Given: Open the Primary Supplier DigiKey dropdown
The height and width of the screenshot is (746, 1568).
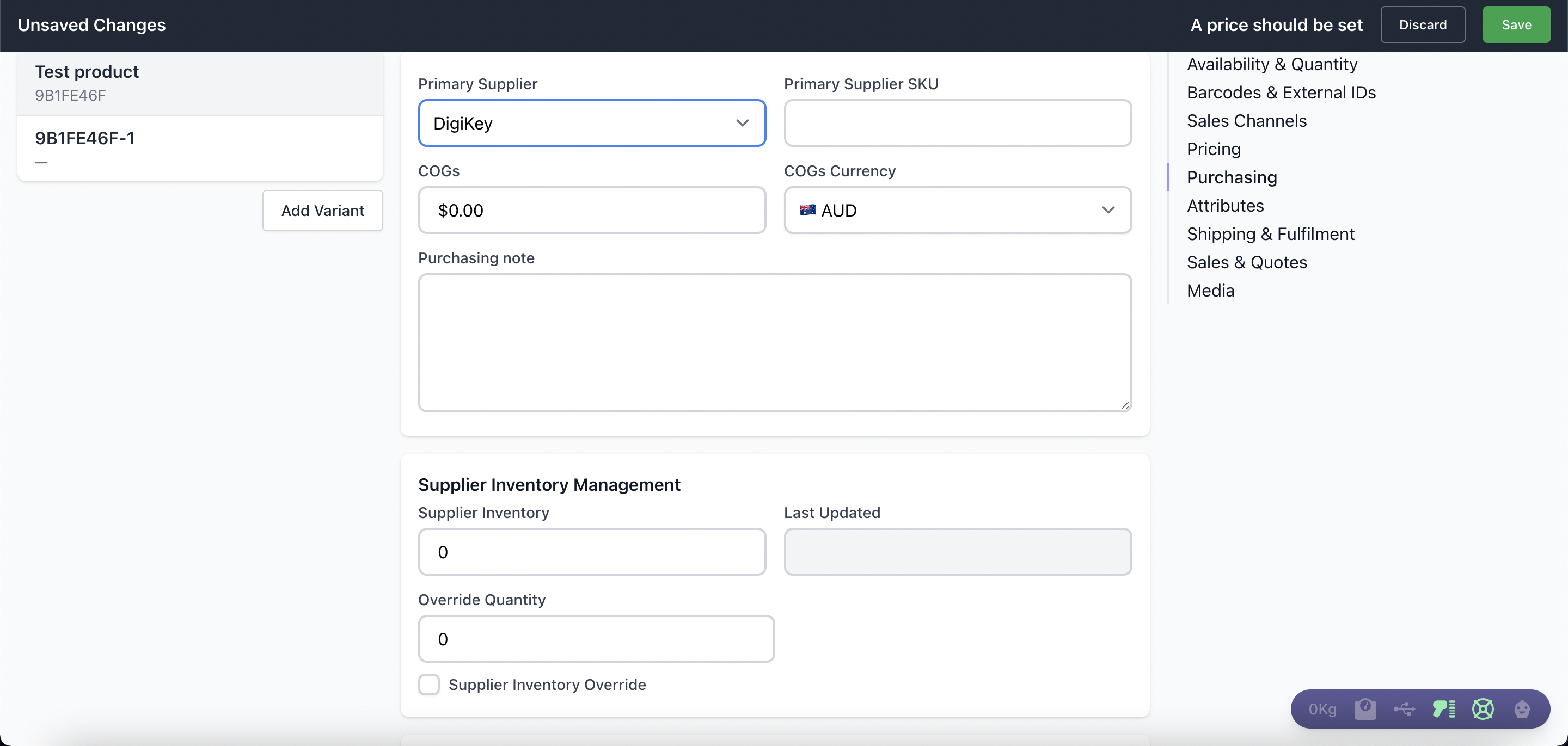Looking at the screenshot, I should pos(592,124).
